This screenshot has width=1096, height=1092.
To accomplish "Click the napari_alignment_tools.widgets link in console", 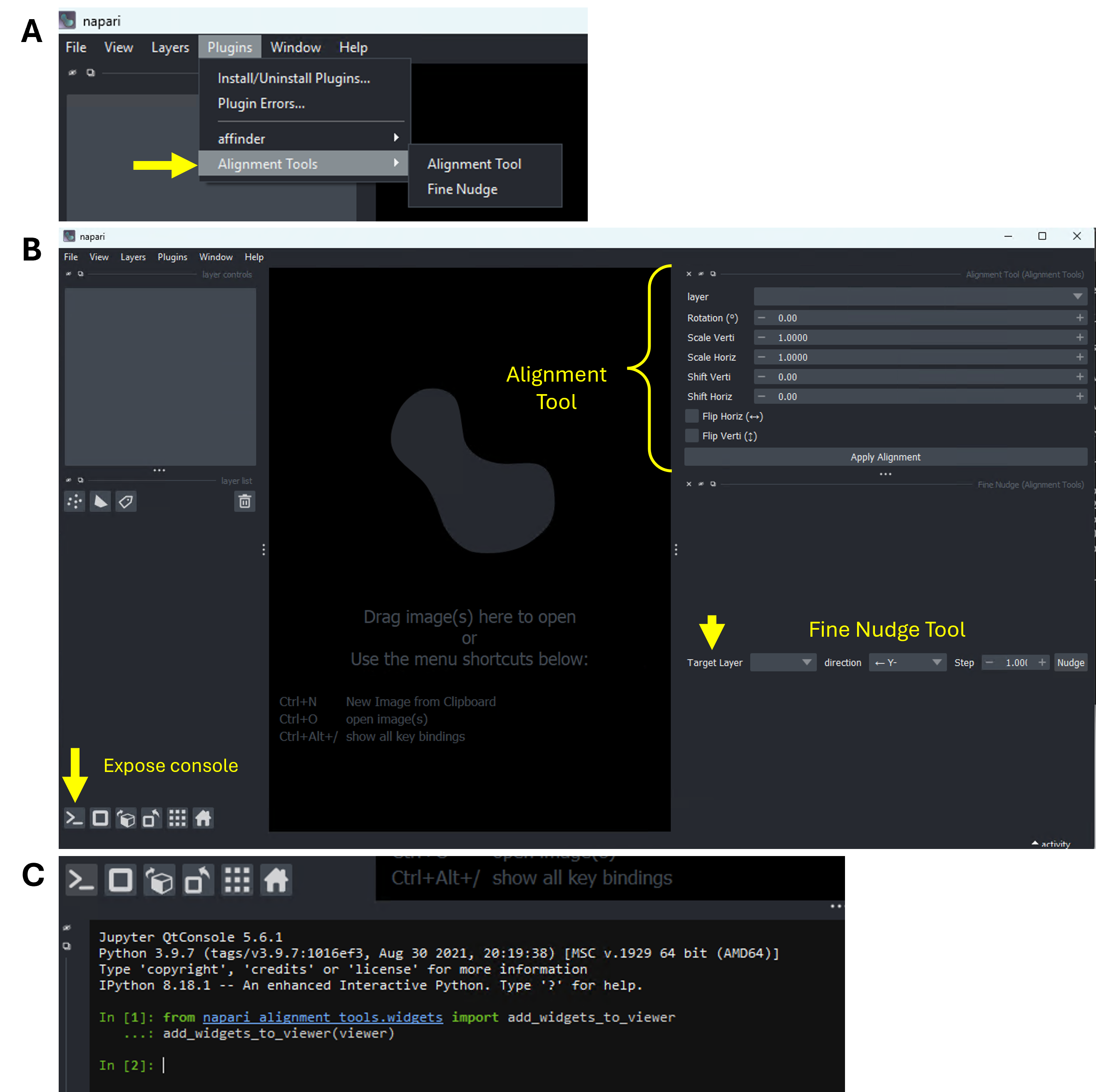I will pos(323,1017).
